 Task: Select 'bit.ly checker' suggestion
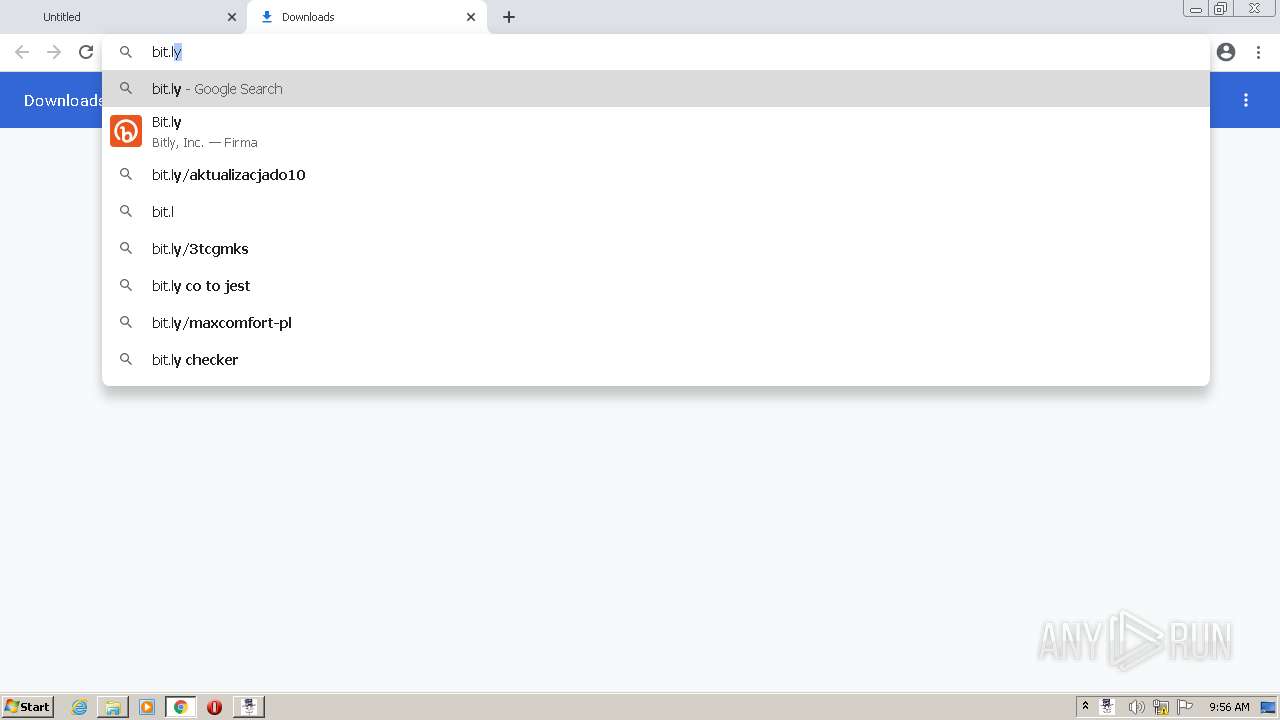pos(656,360)
